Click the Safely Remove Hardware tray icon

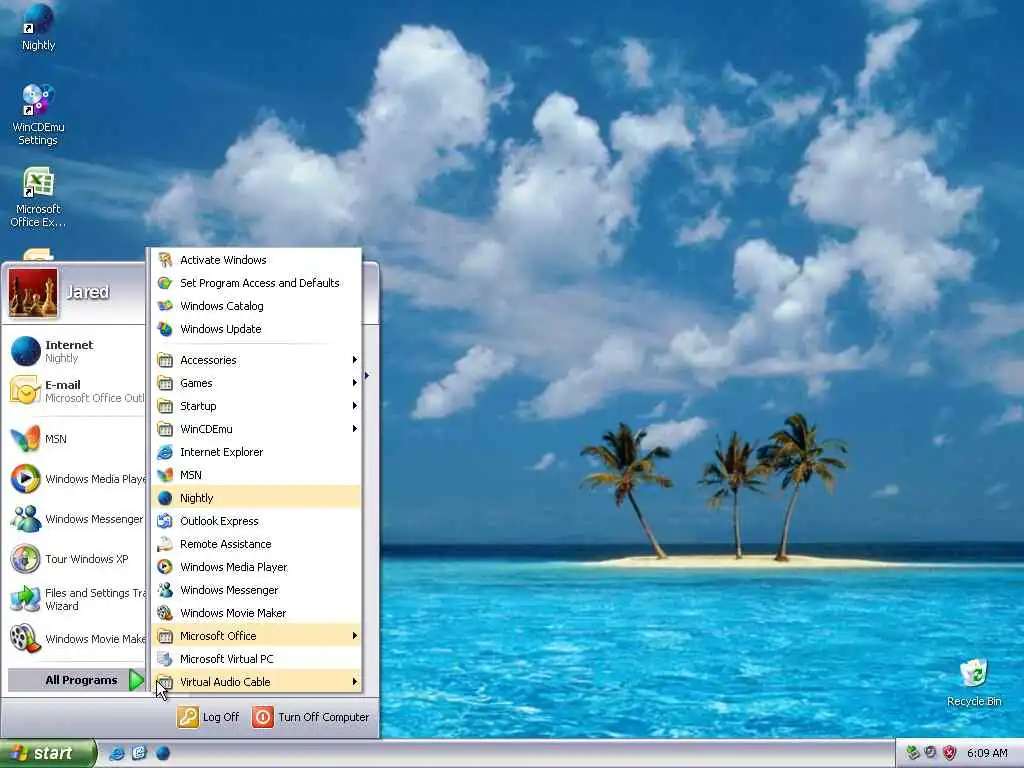[913, 753]
